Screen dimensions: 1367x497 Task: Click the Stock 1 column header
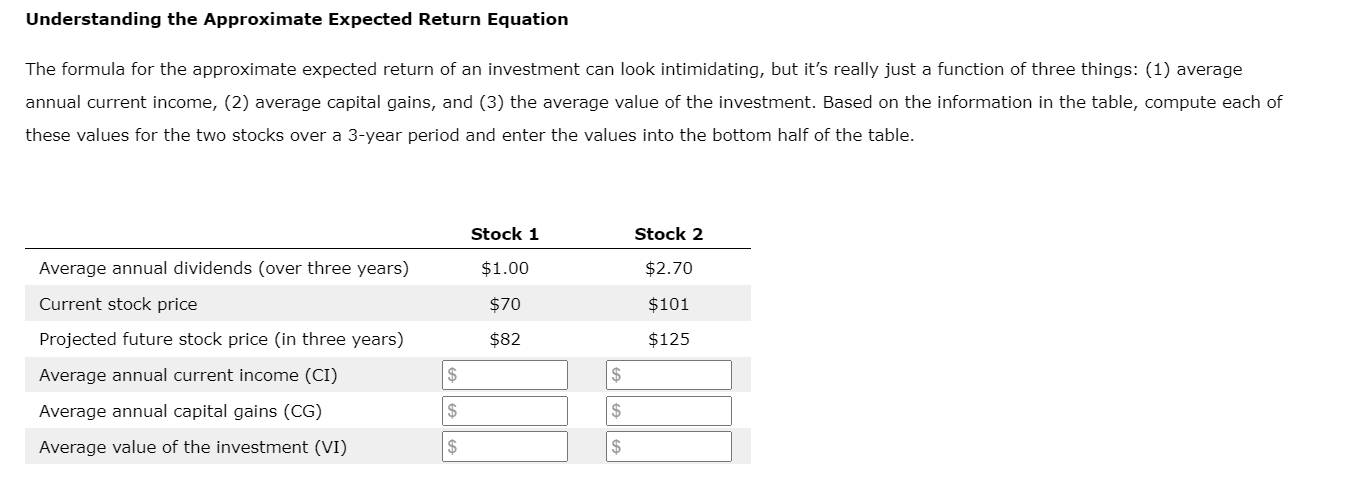pyautogui.click(x=505, y=234)
